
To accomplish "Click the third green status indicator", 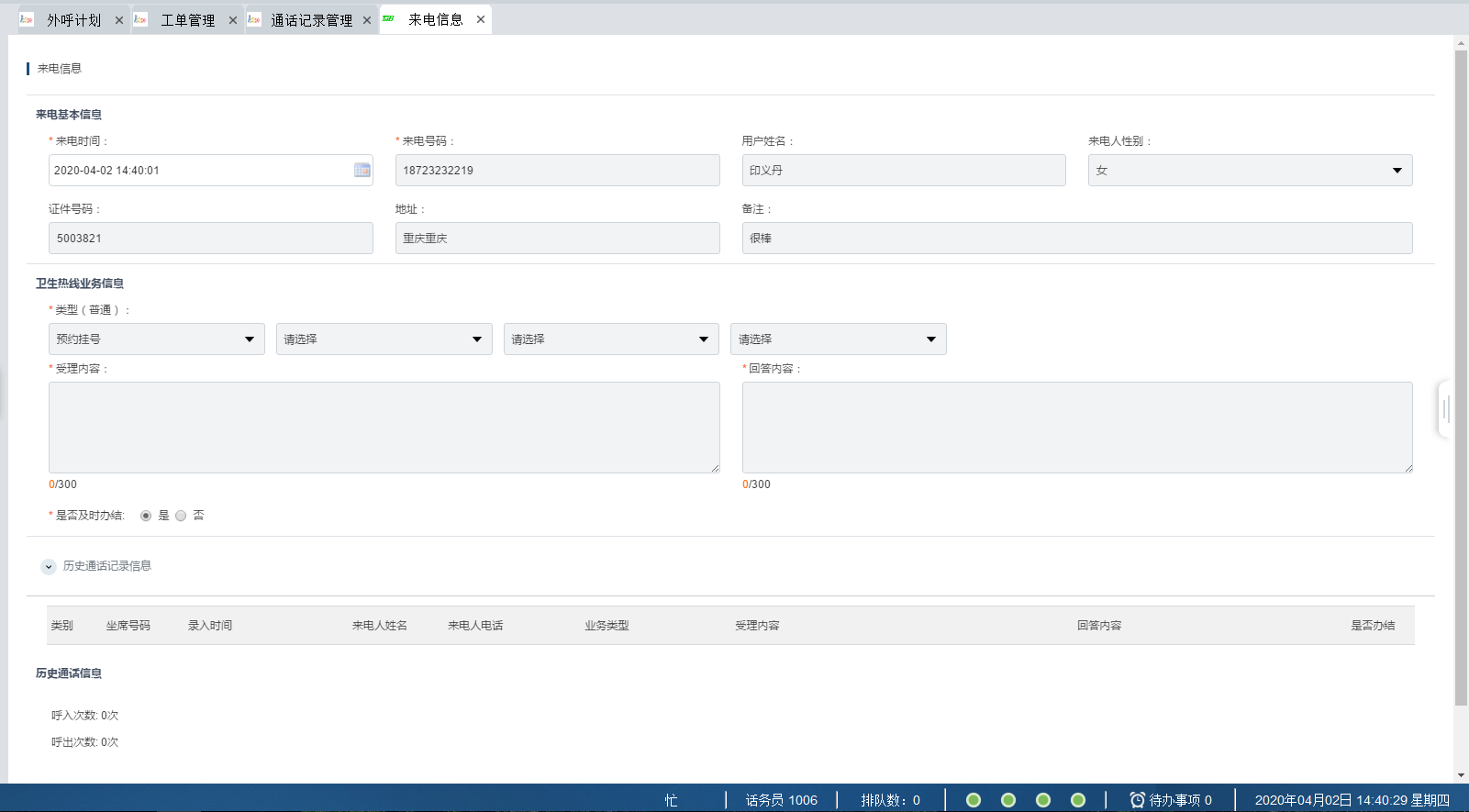I will tap(1043, 800).
